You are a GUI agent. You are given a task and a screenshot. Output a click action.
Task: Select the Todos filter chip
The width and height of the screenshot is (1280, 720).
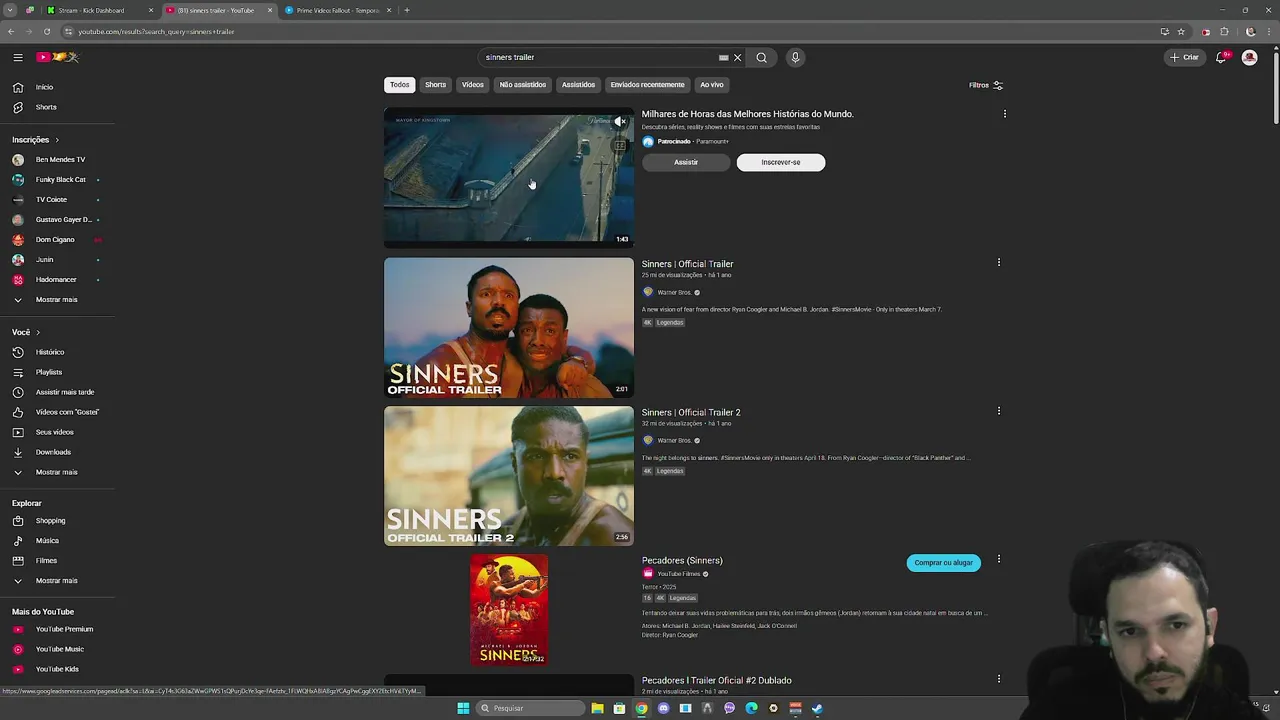tap(399, 85)
